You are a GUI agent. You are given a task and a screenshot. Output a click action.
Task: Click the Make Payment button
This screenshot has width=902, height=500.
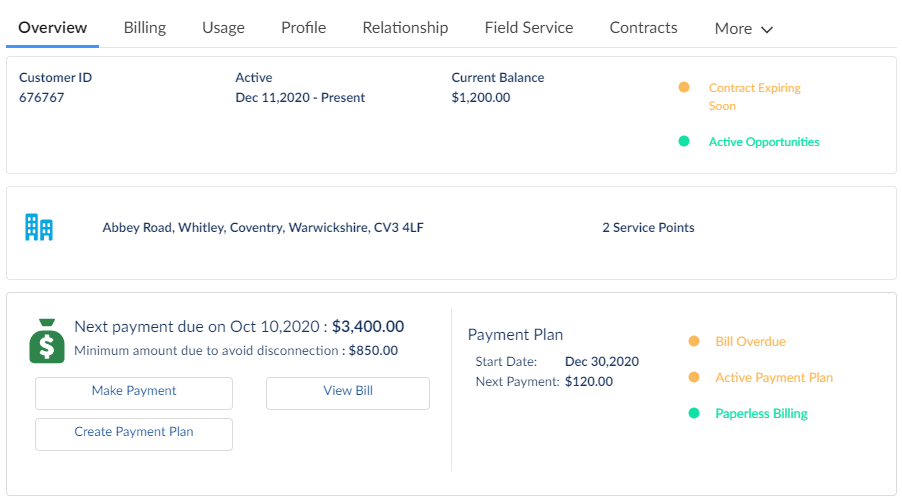click(x=134, y=394)
